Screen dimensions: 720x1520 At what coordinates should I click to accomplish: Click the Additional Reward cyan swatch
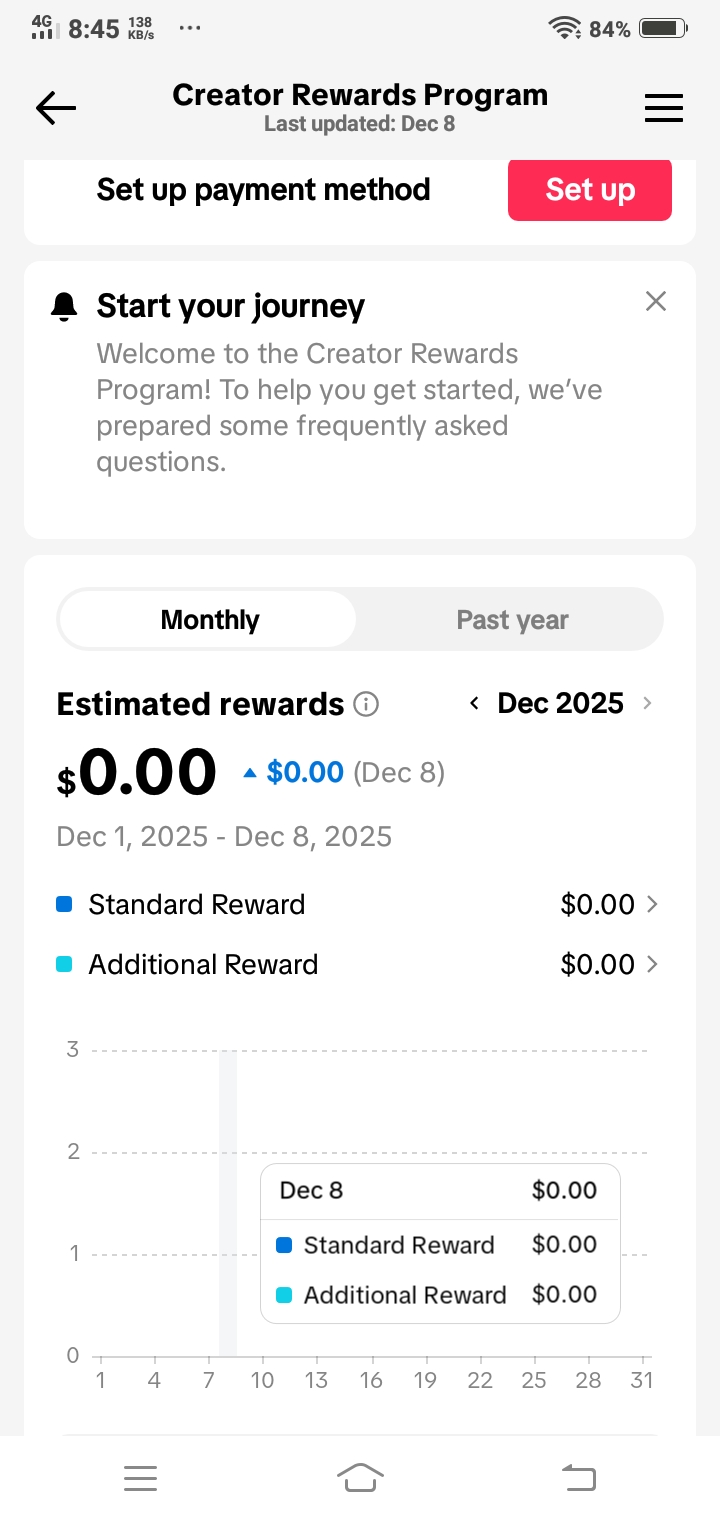click(65, 965)
